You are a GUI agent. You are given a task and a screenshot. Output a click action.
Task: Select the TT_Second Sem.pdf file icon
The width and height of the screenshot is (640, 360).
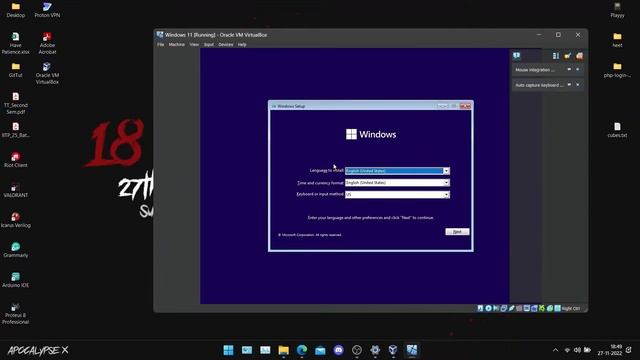(16, 103)
